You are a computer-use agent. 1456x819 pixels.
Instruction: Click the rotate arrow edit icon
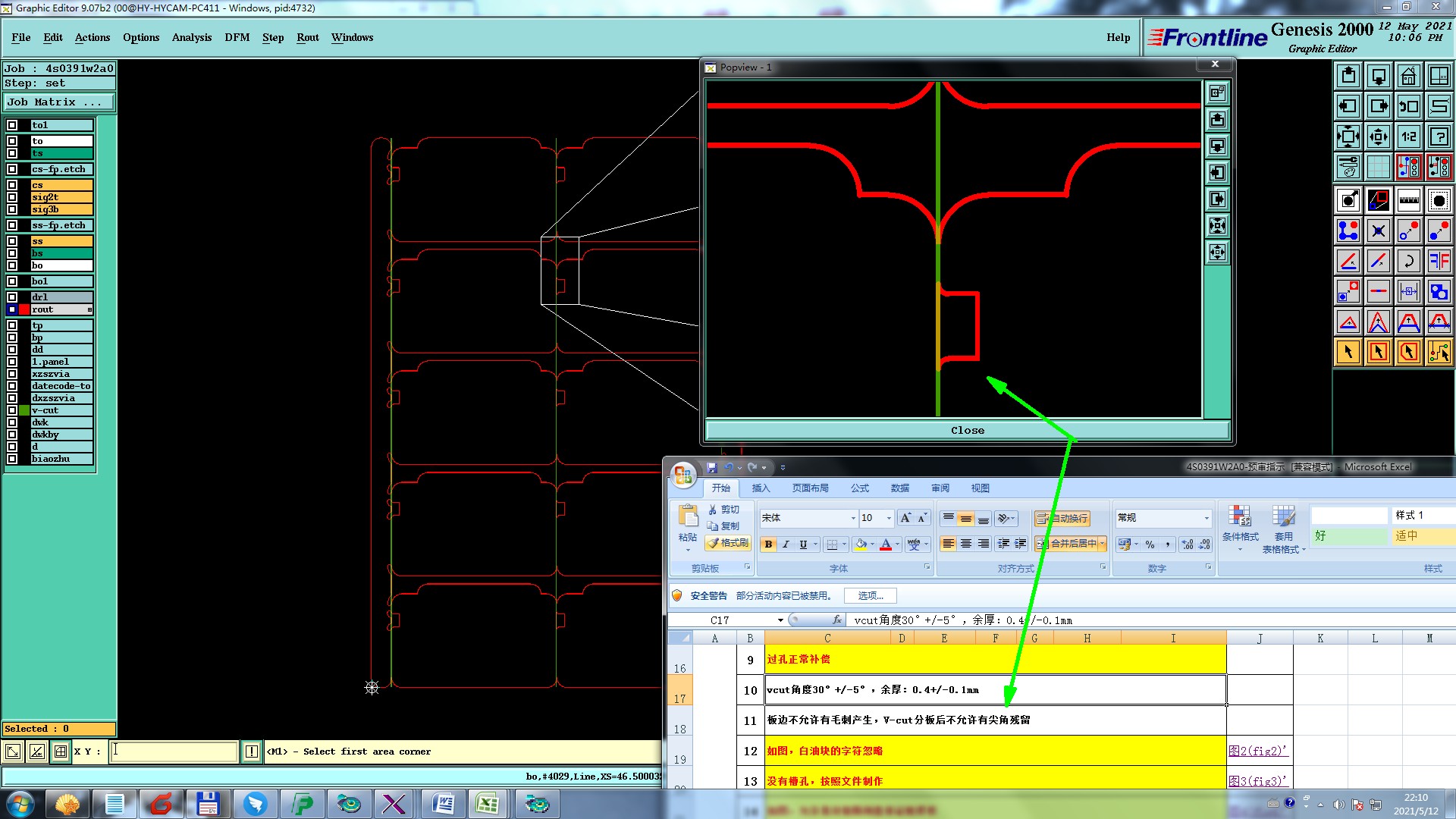click(x=1408, y=261)
